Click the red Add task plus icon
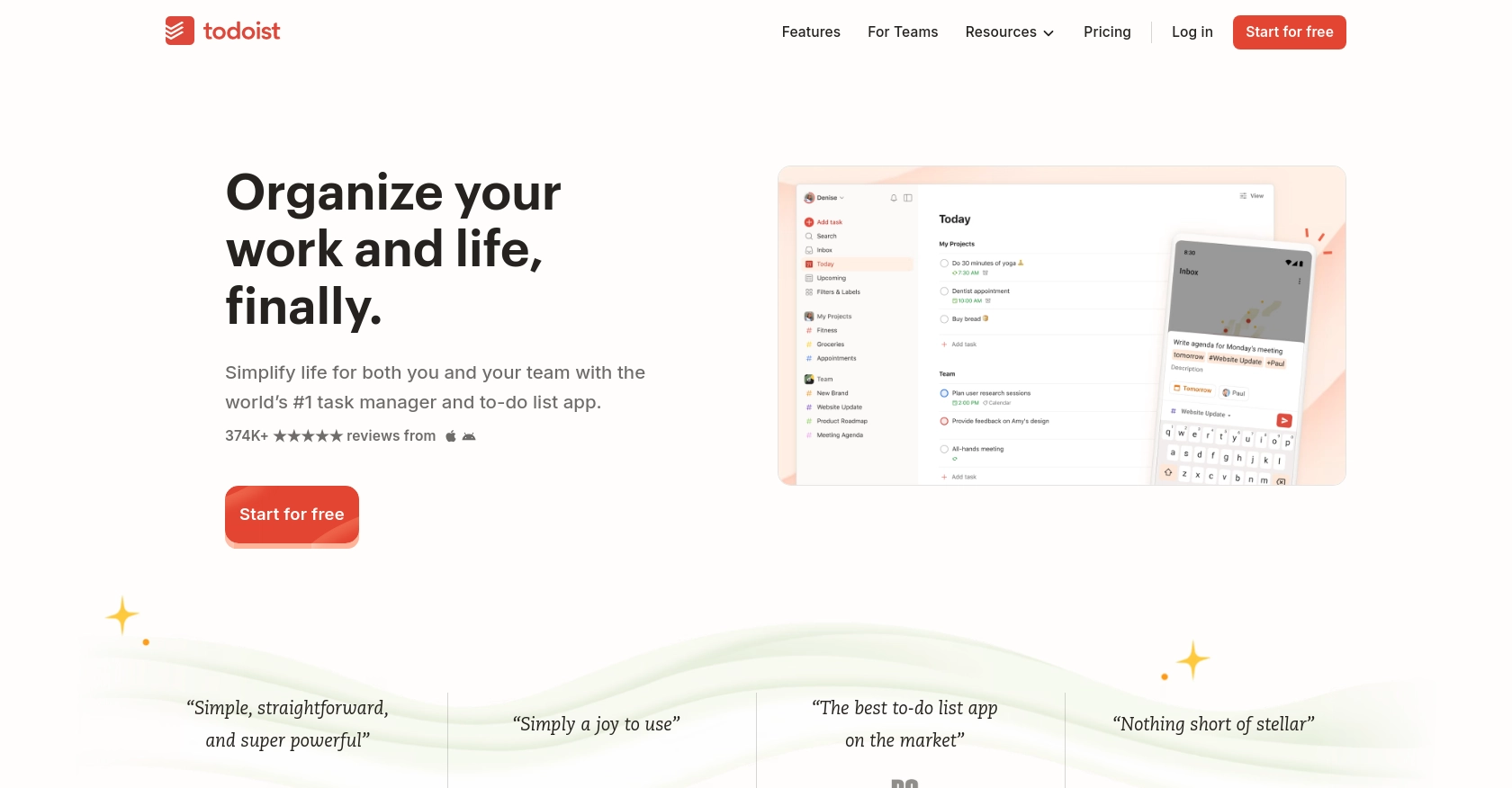Image resolution: width=1512 pixels, height=788 pixels. (809, 222)
